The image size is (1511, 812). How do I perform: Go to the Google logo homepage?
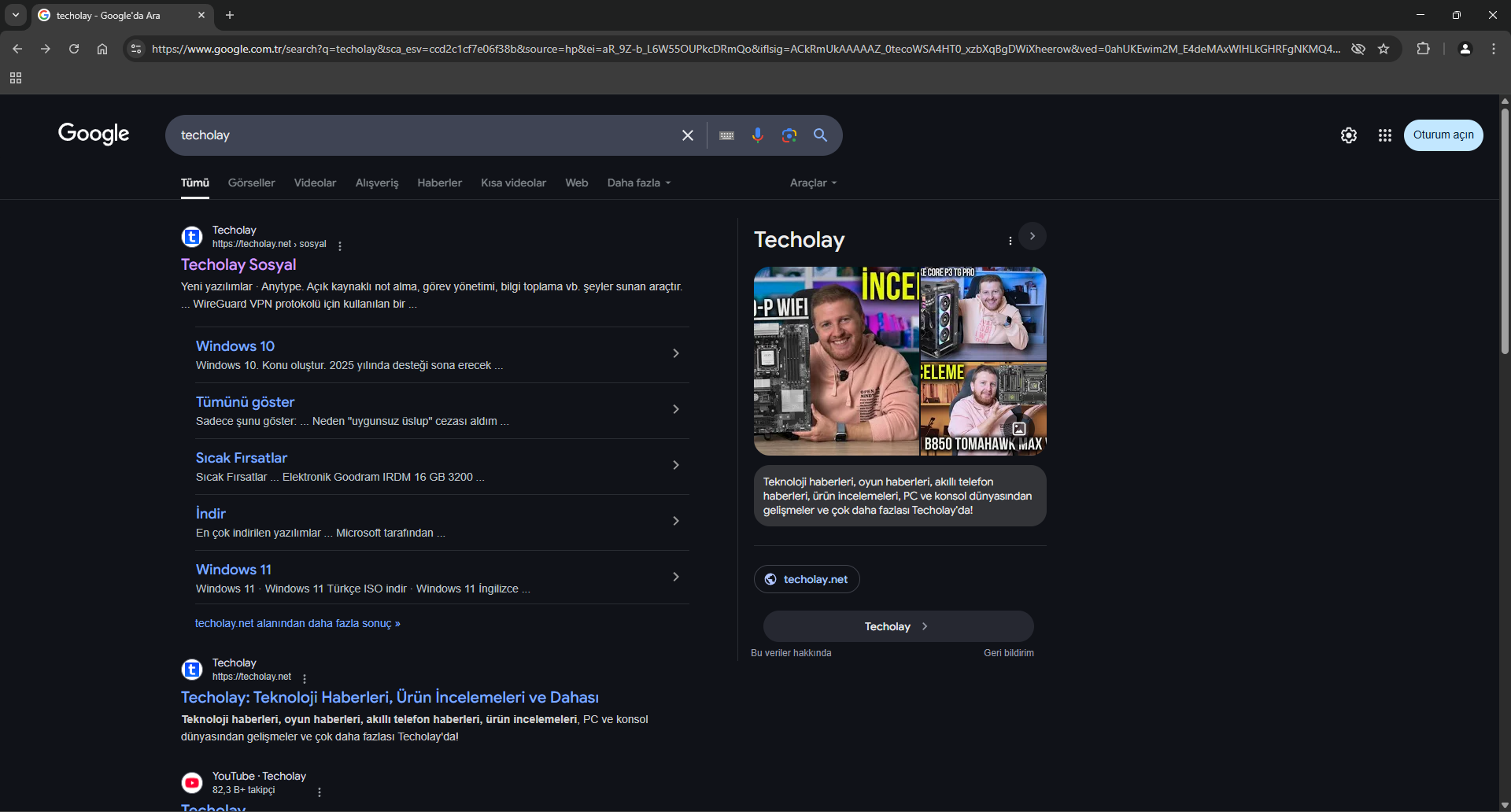click(x=94, y=134)
